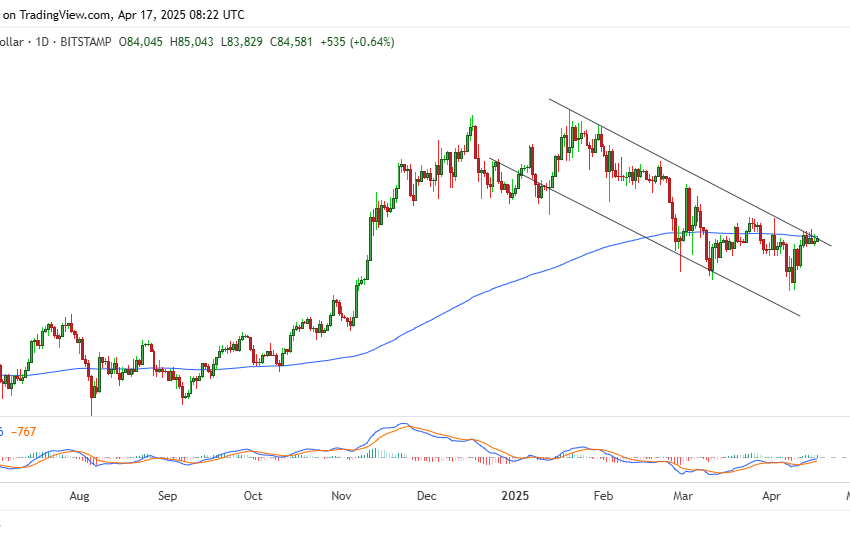This screenshot has width=850, height=545.
Task: Click the Apr label on time axis
Action: click(x=771, y=496)
